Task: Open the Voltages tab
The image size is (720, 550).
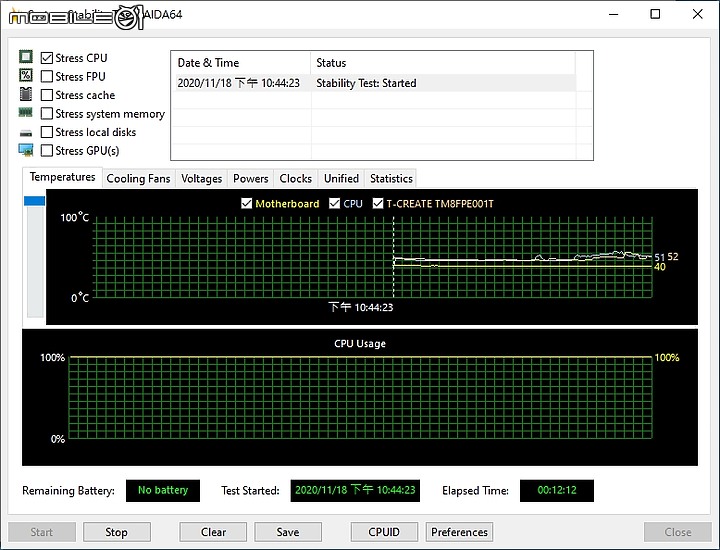Action: pyautogui.click(x=202, y=179)
